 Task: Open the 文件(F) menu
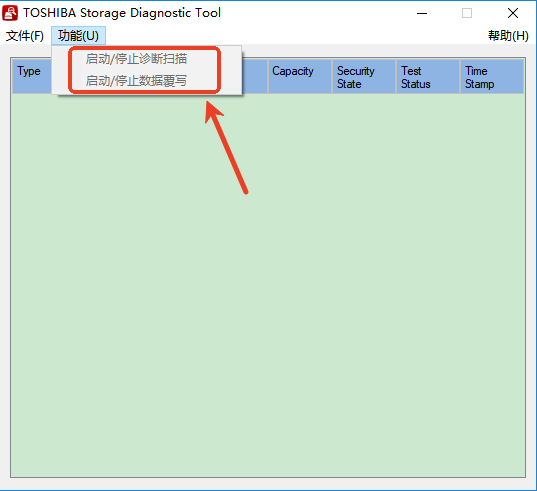[x=25, y=36]
